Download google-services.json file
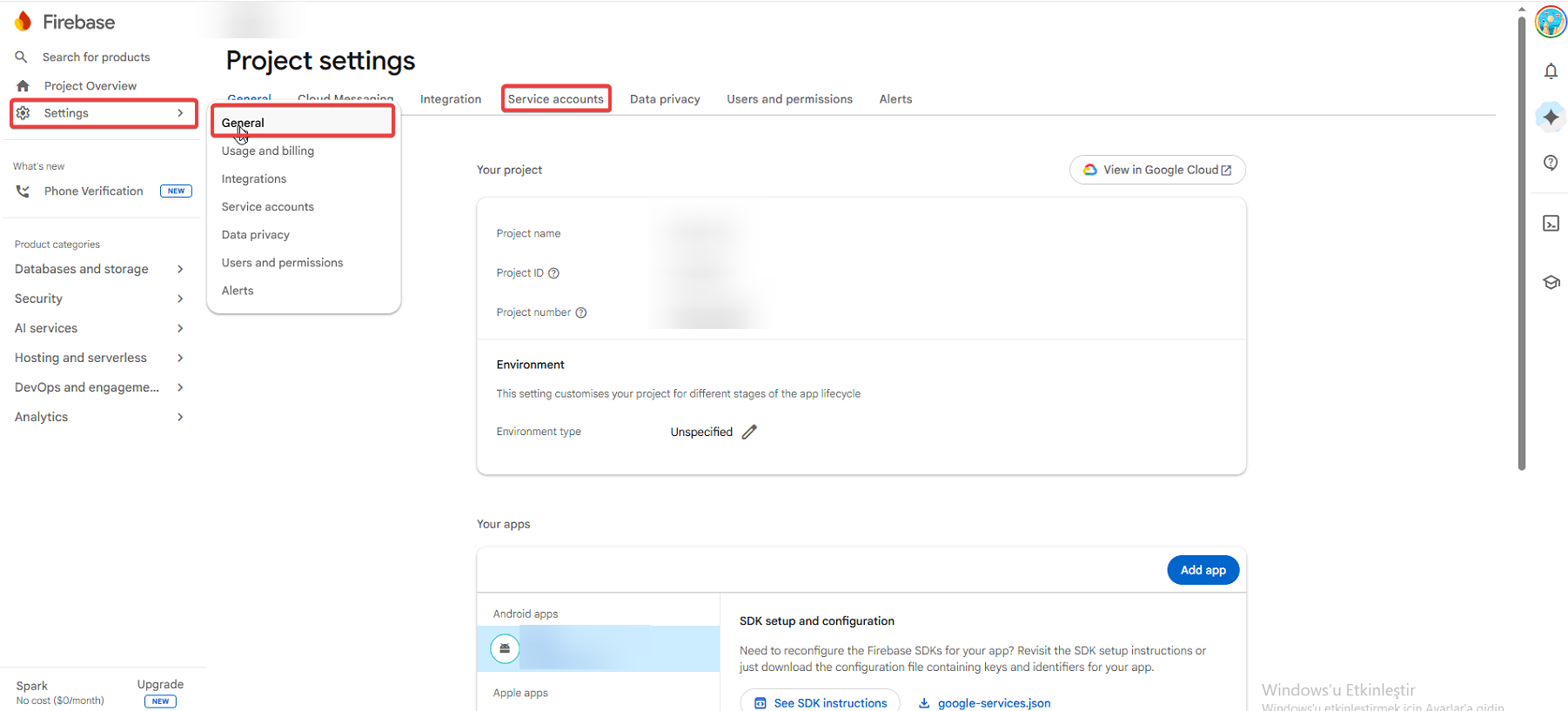This screenshot has height=711, width=1568. click(x=985, y=703)
